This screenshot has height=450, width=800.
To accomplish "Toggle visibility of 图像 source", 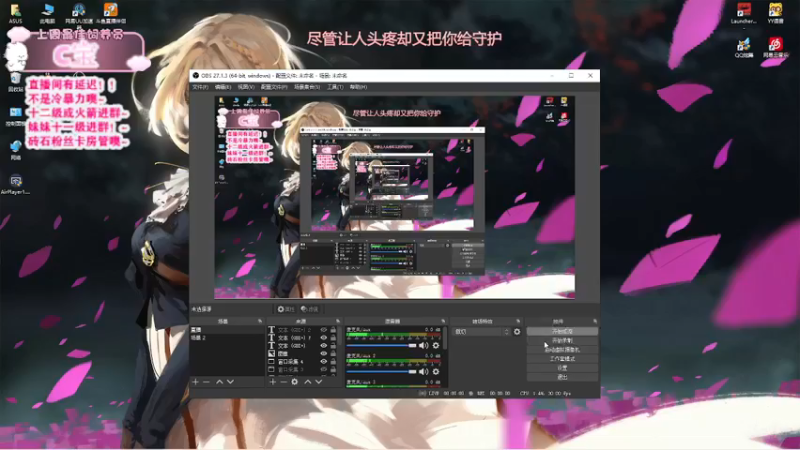I will click(323, 354).
